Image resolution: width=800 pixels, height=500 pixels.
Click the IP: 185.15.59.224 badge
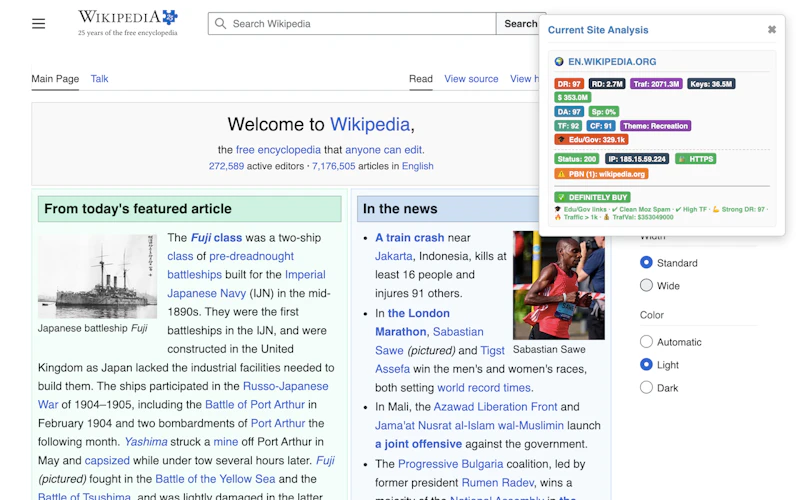[637, 159]
